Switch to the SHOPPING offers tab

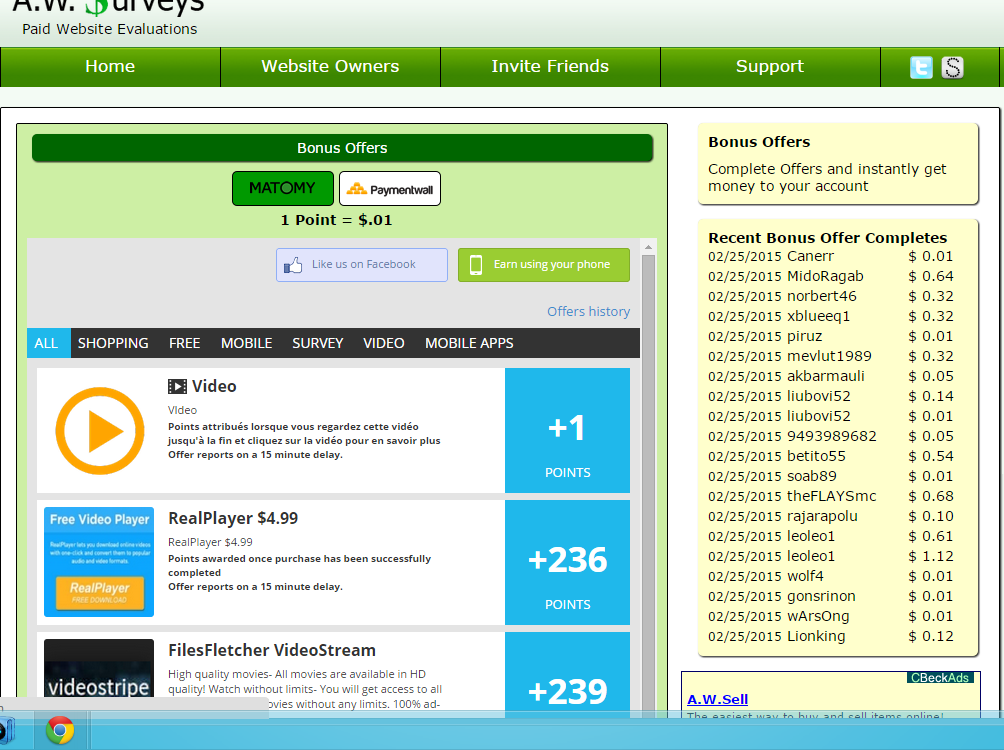(113, 343)
